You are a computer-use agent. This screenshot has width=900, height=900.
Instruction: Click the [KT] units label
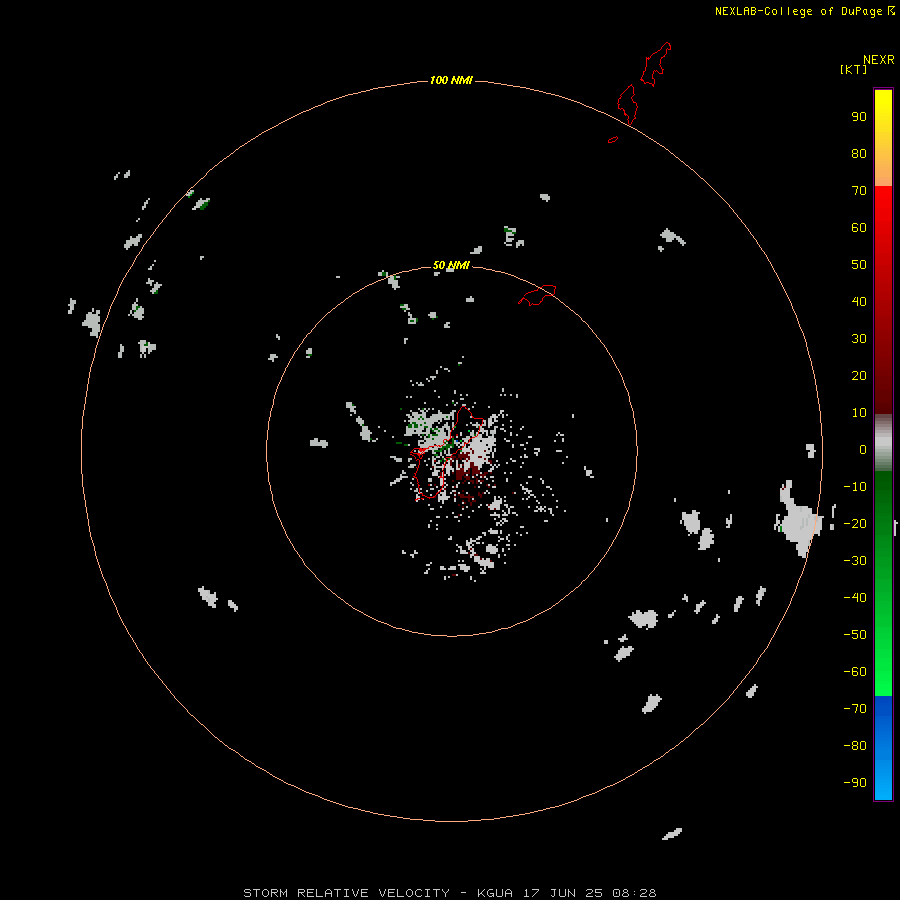click(853, 69)
